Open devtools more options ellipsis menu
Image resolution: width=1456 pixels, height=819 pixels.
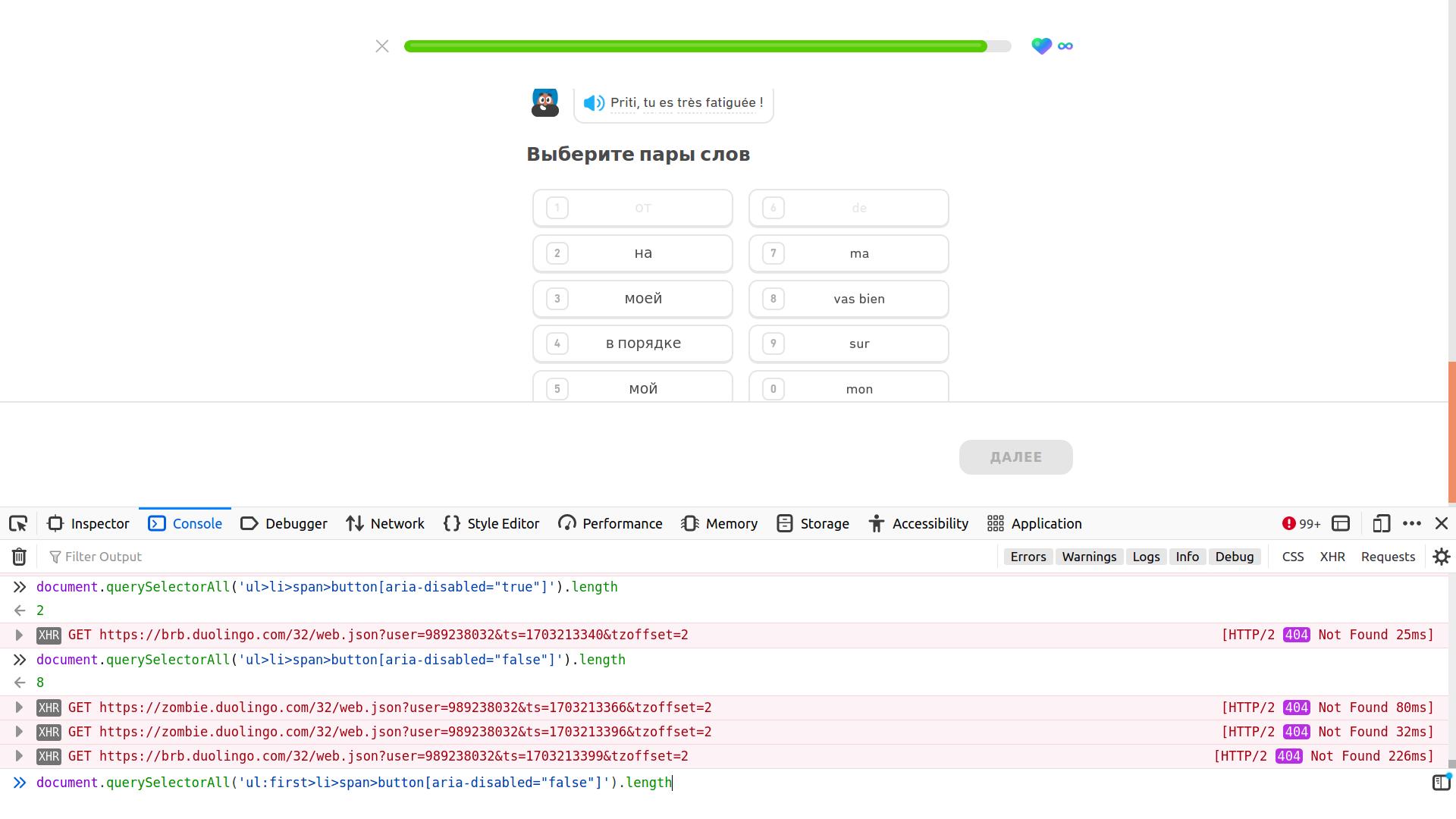[x=1411, y=523]
